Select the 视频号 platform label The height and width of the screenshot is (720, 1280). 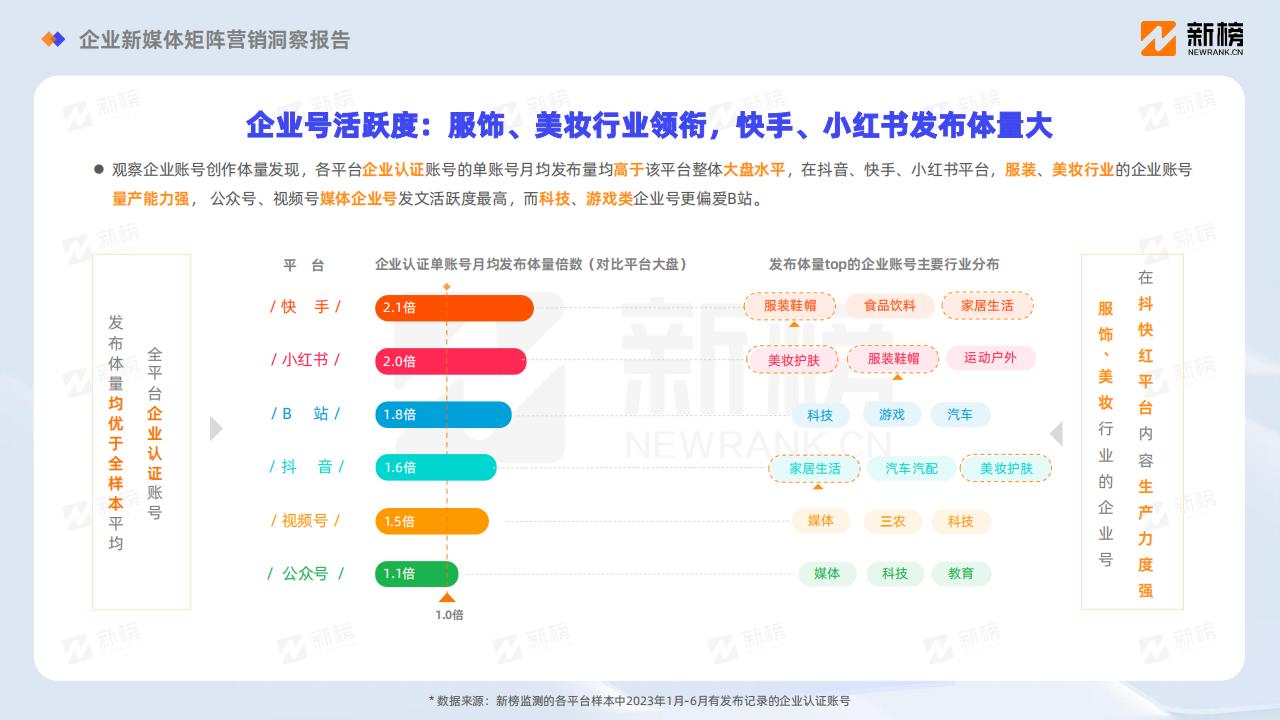click(x=305, y=520)
